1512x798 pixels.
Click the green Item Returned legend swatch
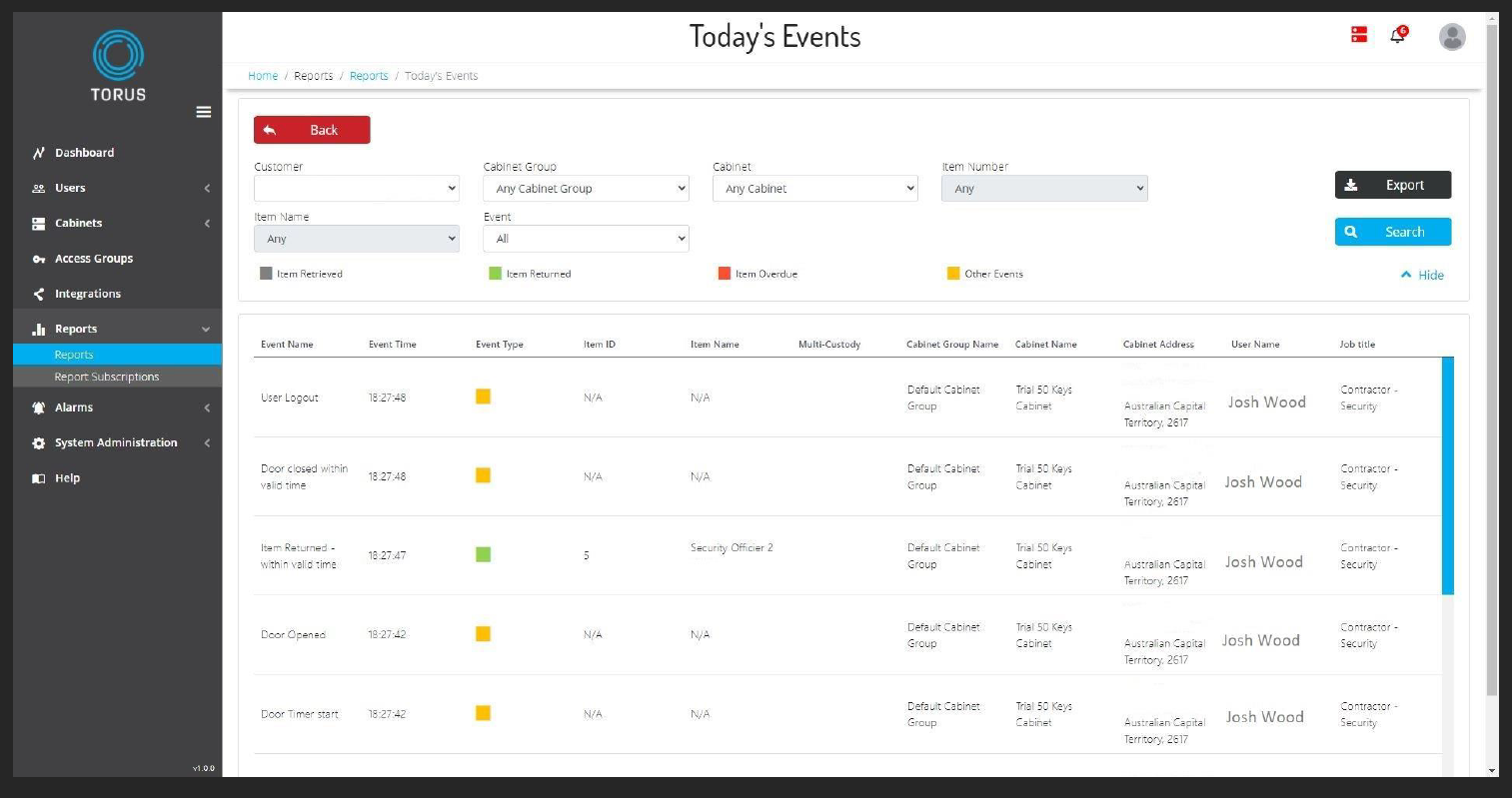coord(495,274)
